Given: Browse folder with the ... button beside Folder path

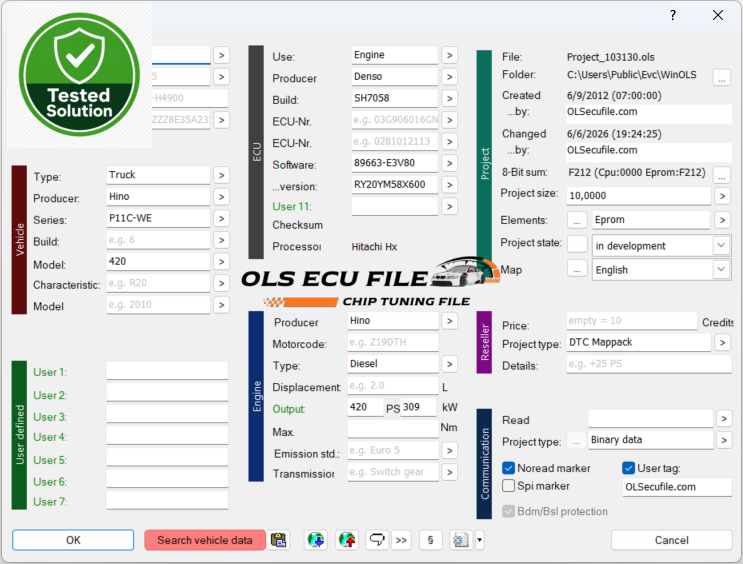Looking at the screenshot, I should click(722, 77).
